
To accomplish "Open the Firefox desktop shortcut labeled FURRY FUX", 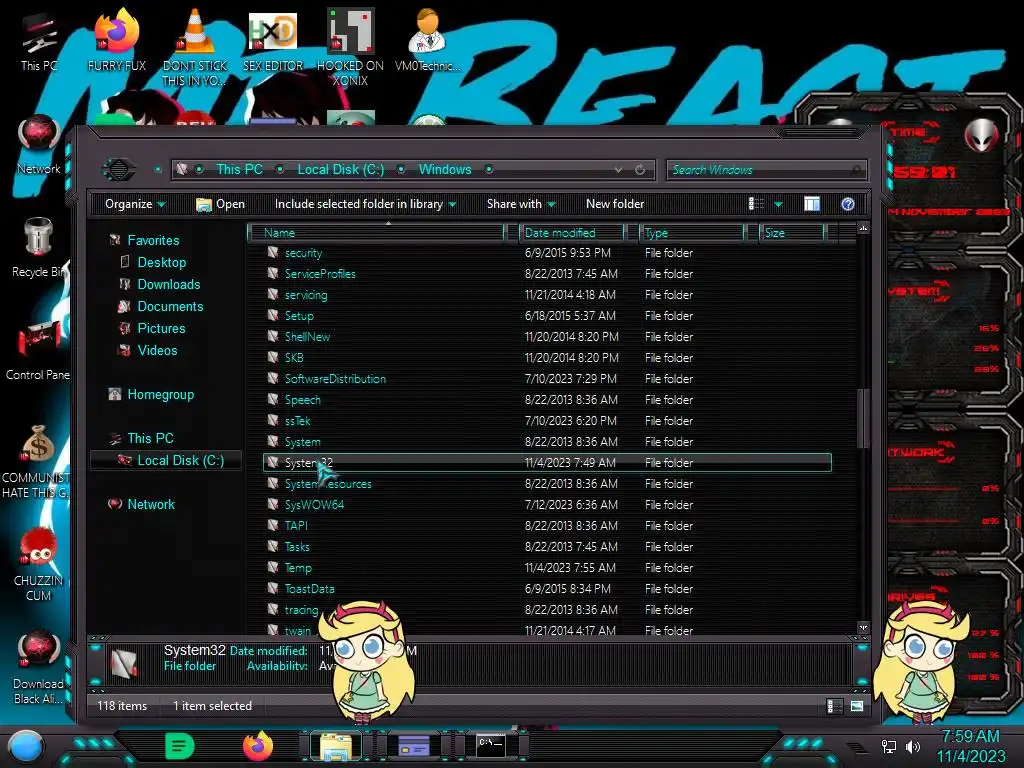I will 116,42.
